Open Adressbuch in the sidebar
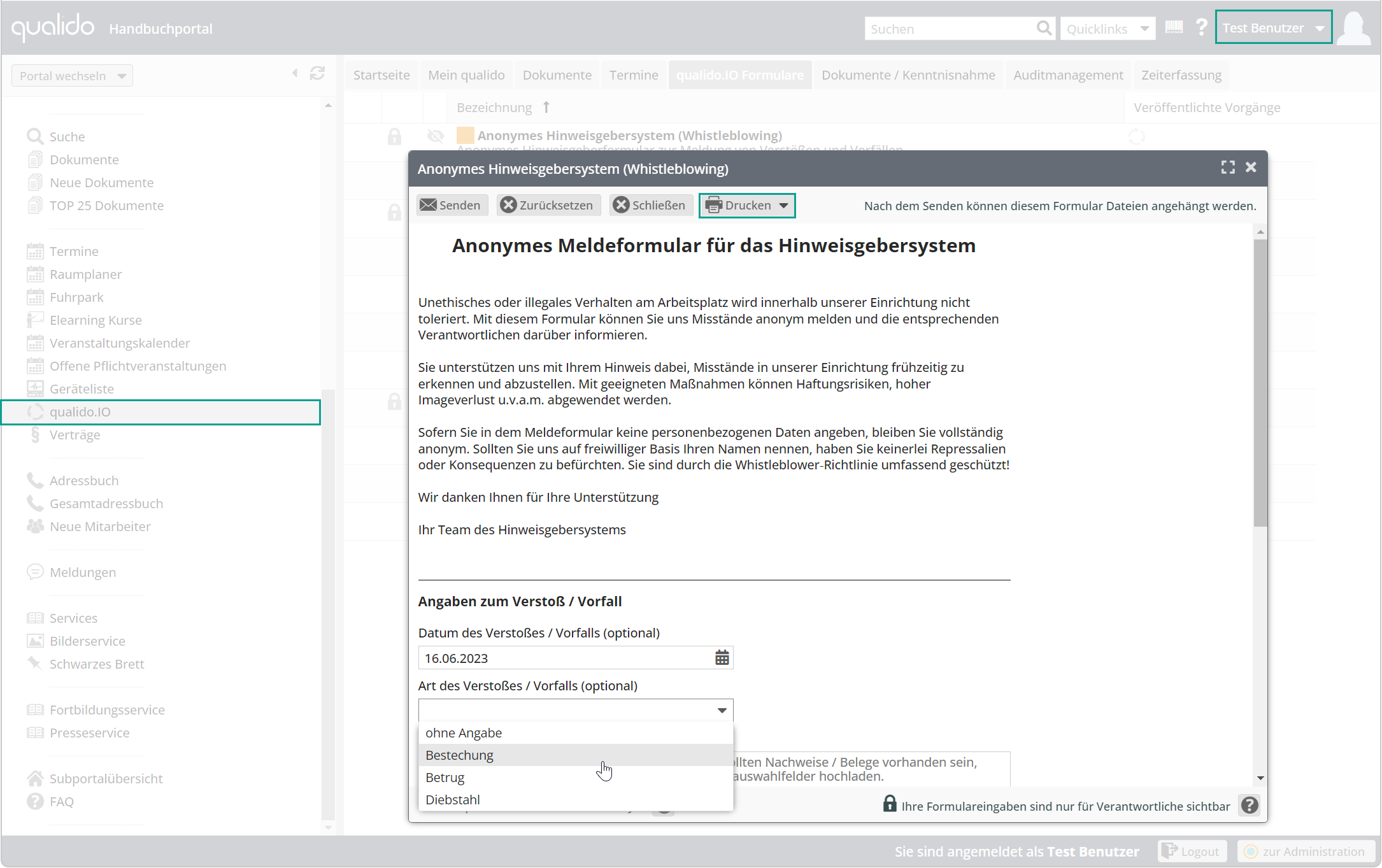 84,481
